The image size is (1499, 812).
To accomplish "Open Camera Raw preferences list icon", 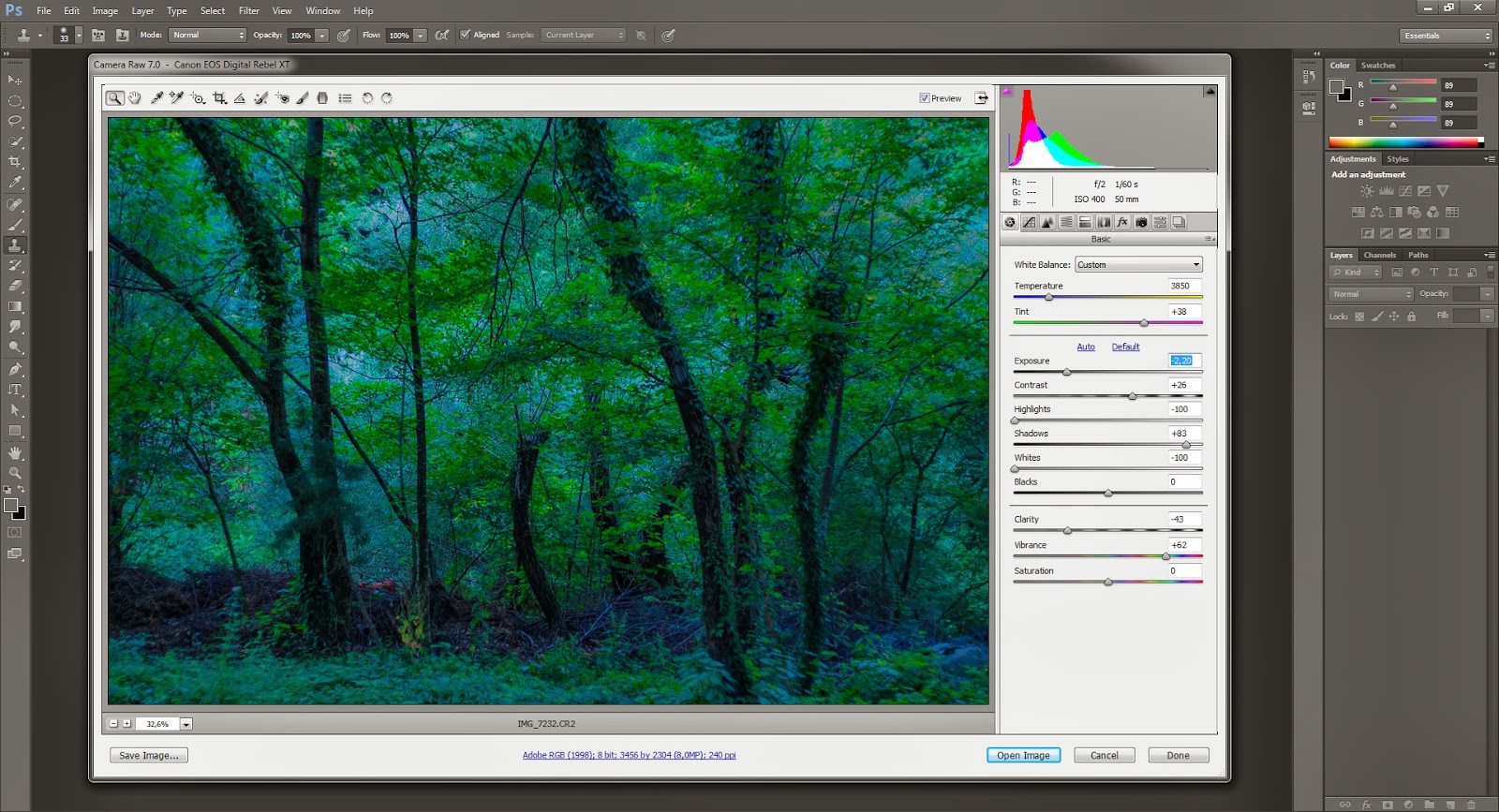I will tap(345, 97).
